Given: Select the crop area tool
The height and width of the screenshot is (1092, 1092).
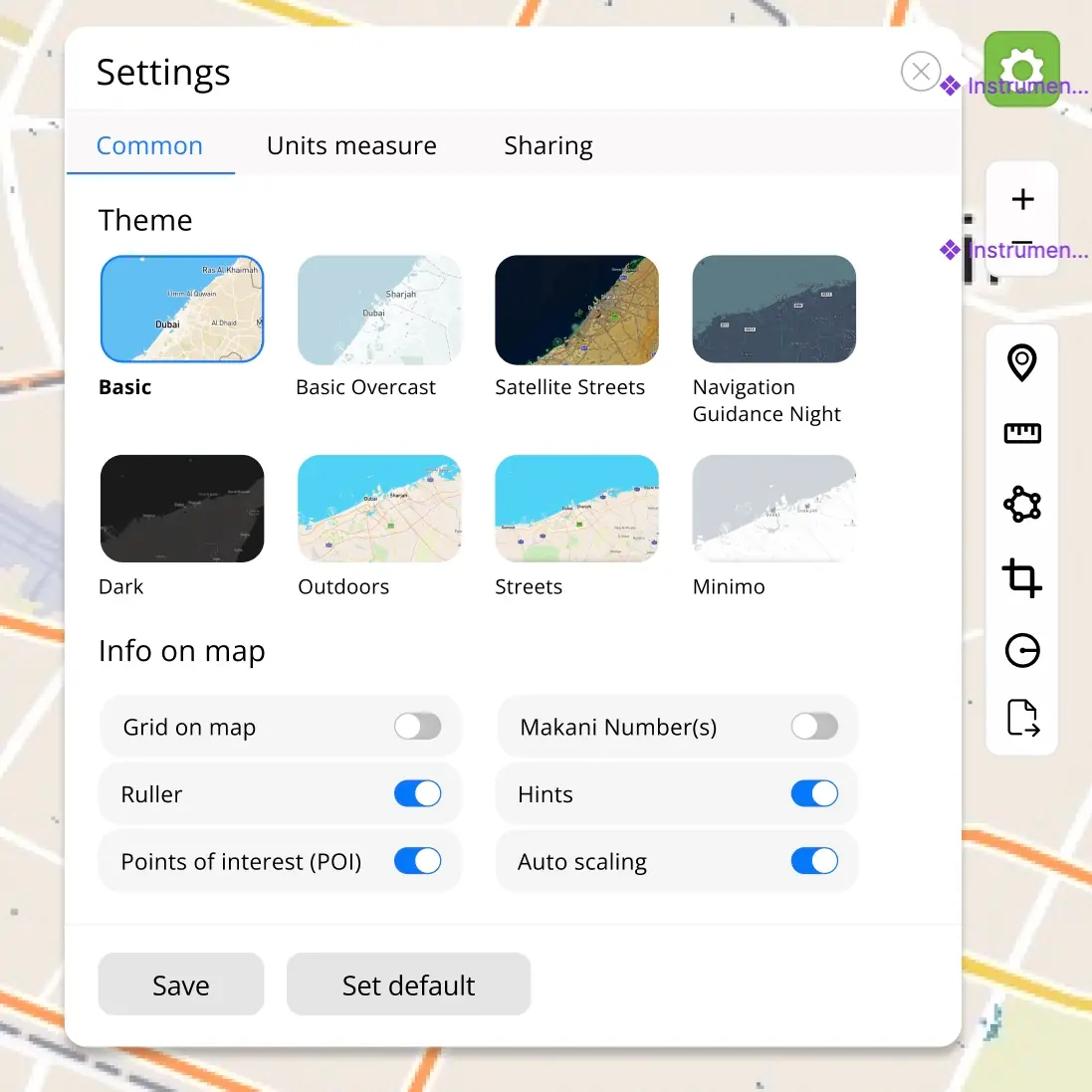Looking at the screenshot, I should 1021,577.
